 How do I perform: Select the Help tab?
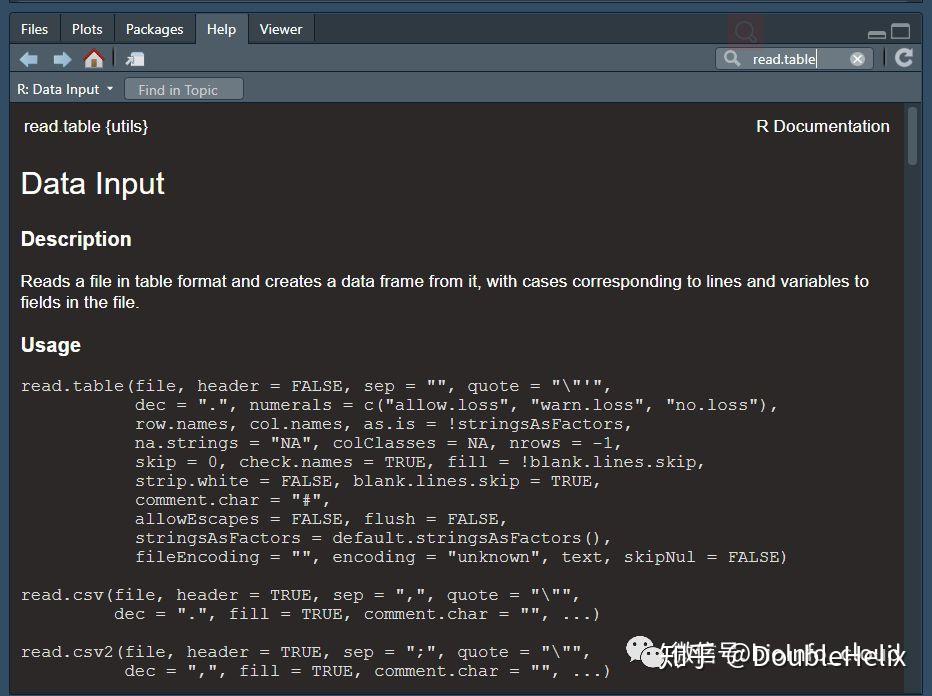pyautogui.click(x=221, y=29)
